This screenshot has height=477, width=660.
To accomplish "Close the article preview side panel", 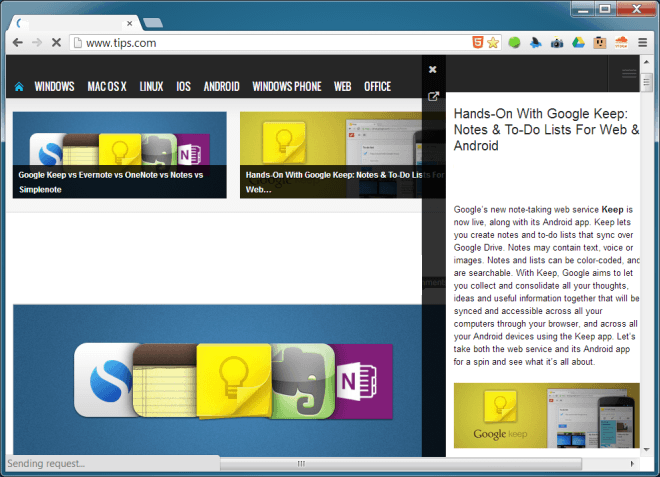I will point(432,69).
